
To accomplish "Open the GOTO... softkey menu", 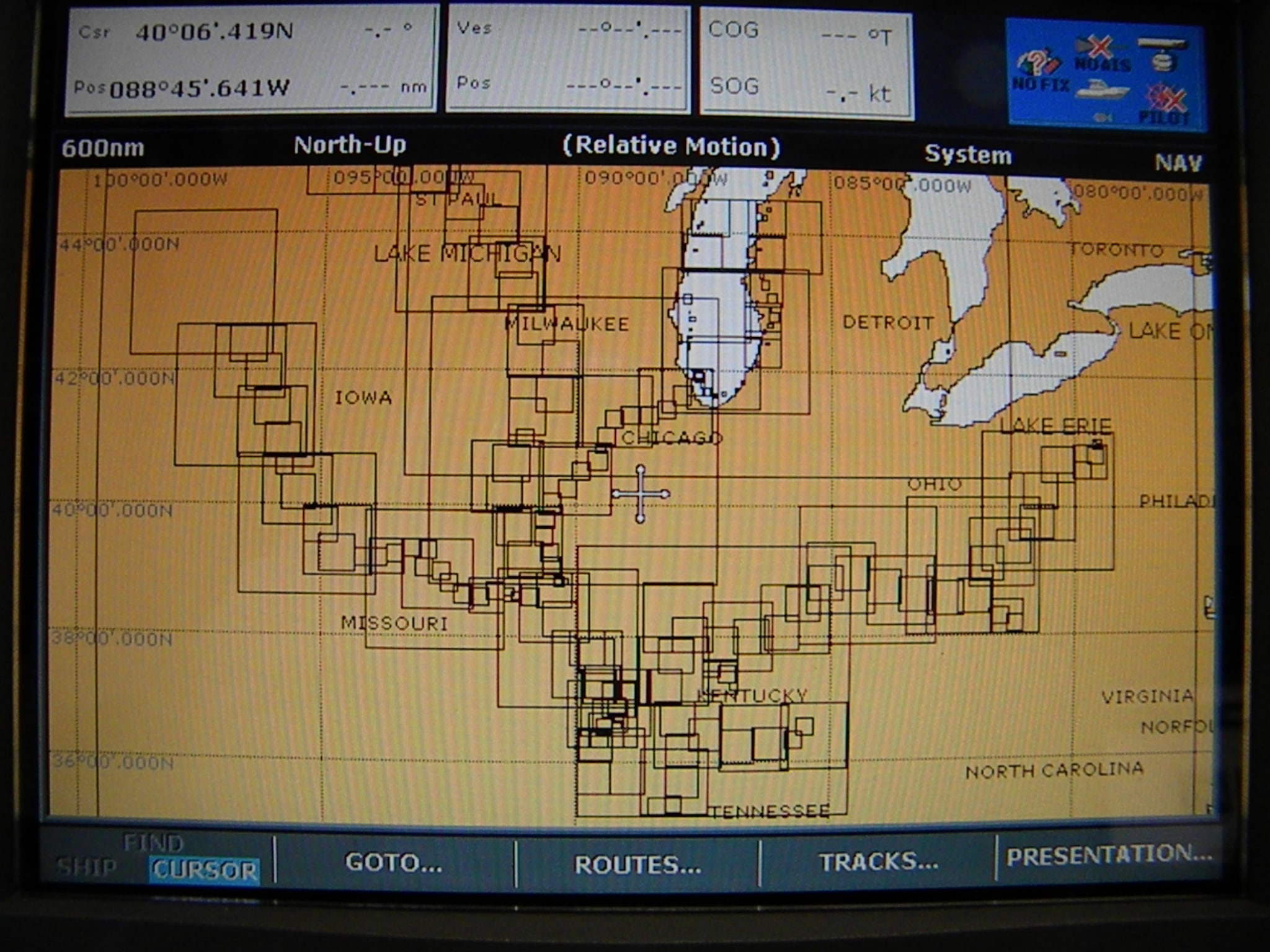I will pos(394,862).
